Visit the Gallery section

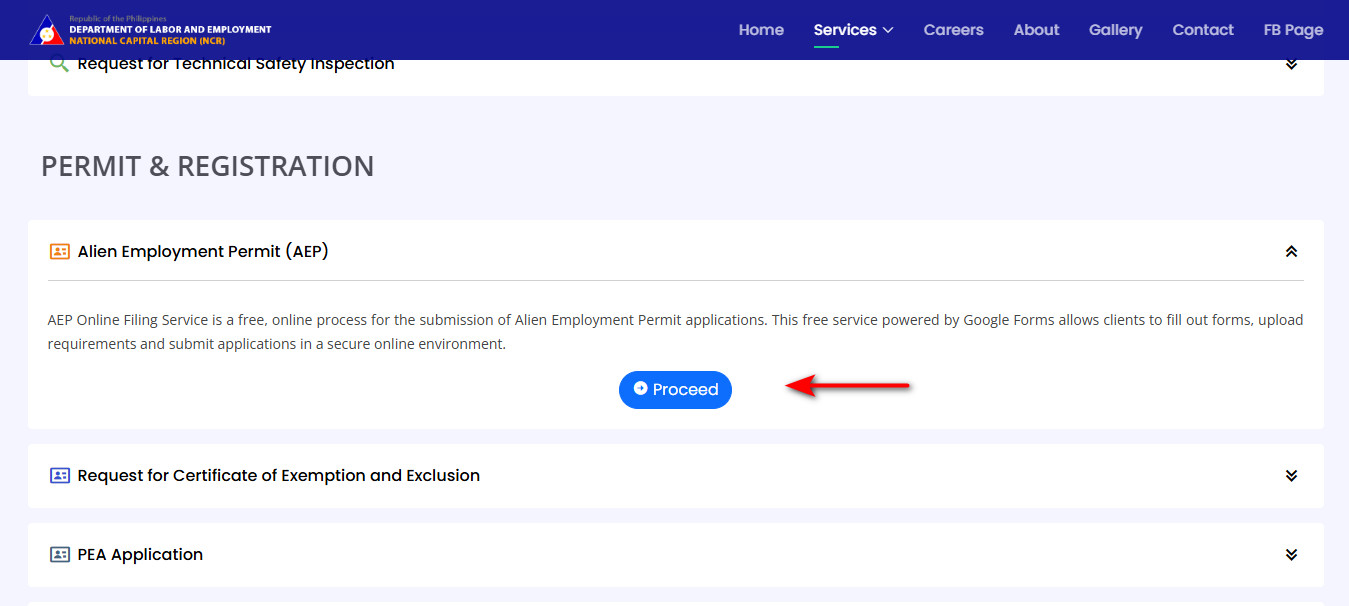coord(1115,29)
